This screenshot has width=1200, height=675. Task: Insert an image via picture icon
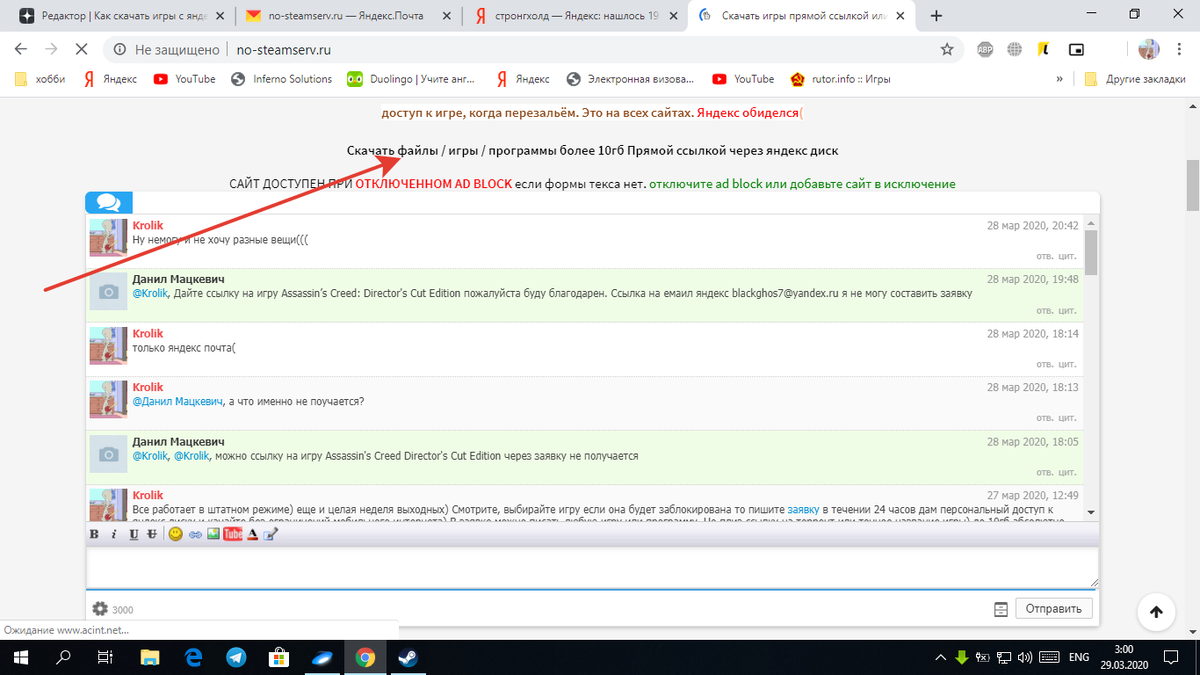click(x=213, y=535)
